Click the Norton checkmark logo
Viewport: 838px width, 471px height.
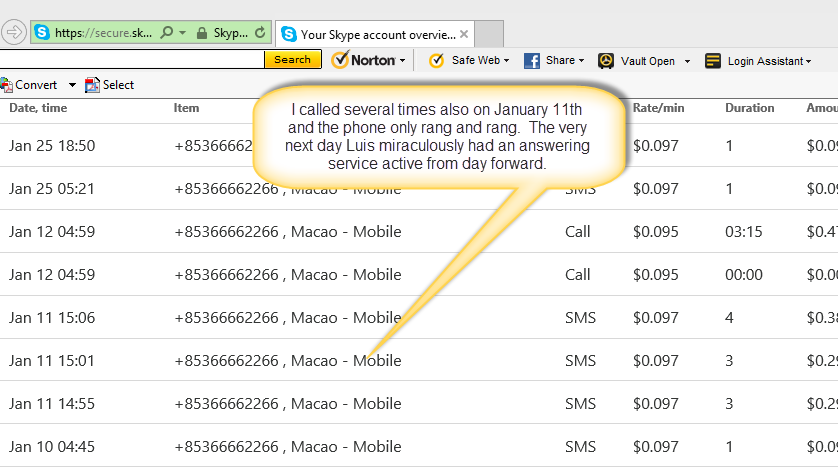[341, 60]
